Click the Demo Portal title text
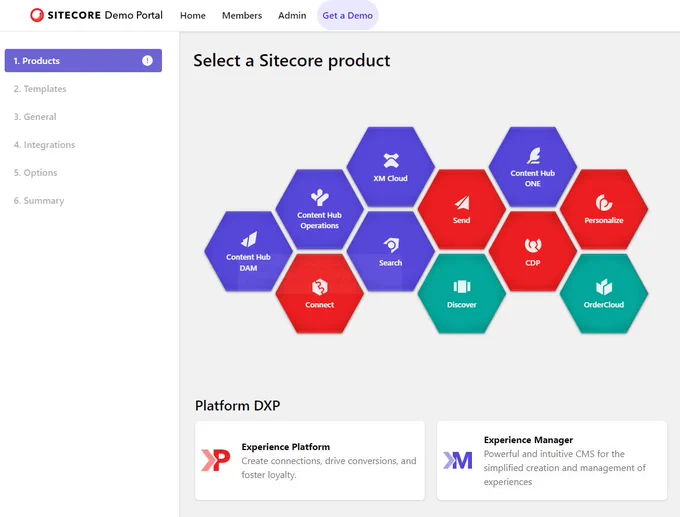Screen dimensions: 680x517 [x=134, y=15]
